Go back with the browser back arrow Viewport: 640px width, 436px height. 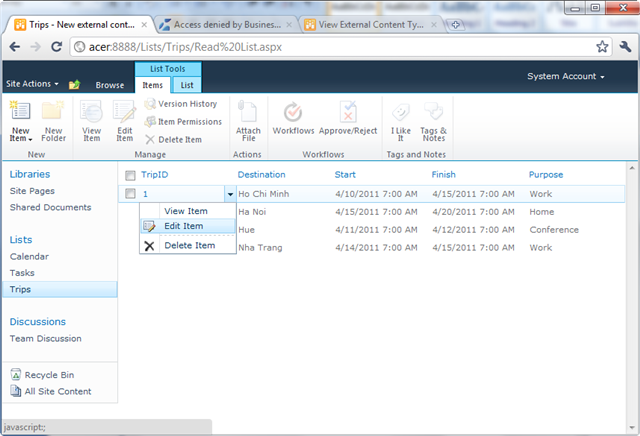(x=15, y=47)
